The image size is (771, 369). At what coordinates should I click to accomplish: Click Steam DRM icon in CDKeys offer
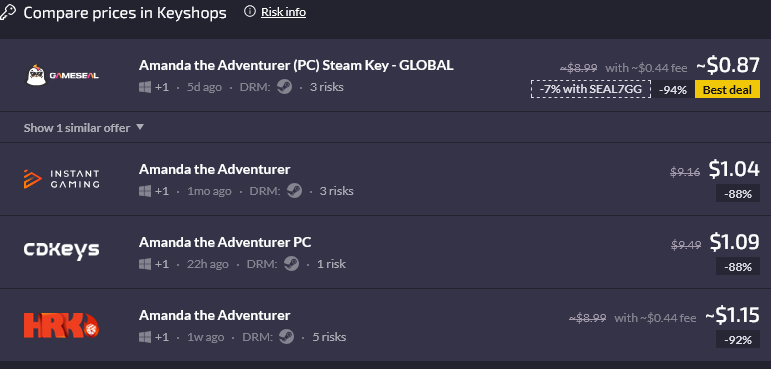click(291, 264)
